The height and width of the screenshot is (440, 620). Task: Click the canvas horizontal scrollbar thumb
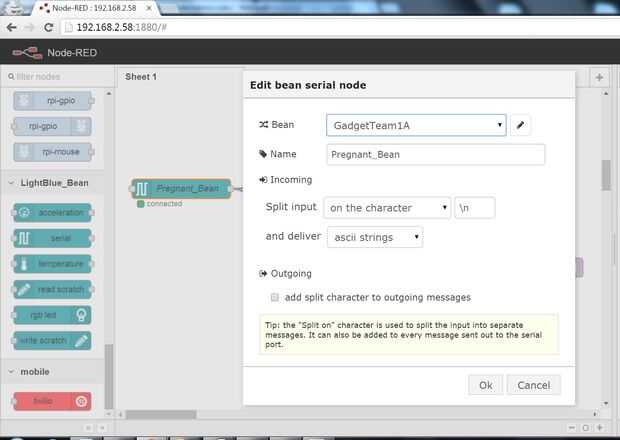click(161, 415)
